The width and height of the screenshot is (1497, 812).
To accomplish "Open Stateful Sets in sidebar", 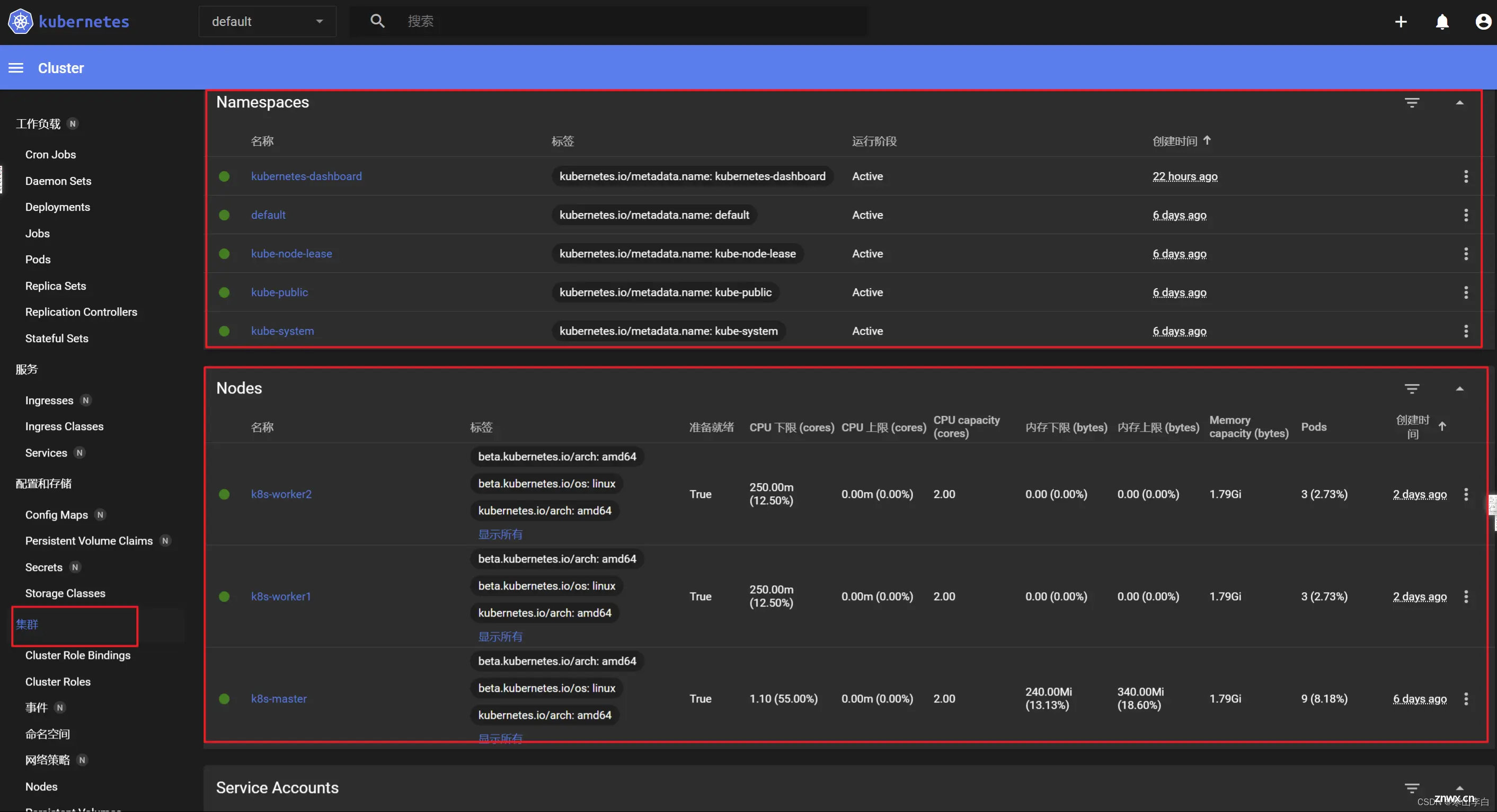I will (56, 338).
